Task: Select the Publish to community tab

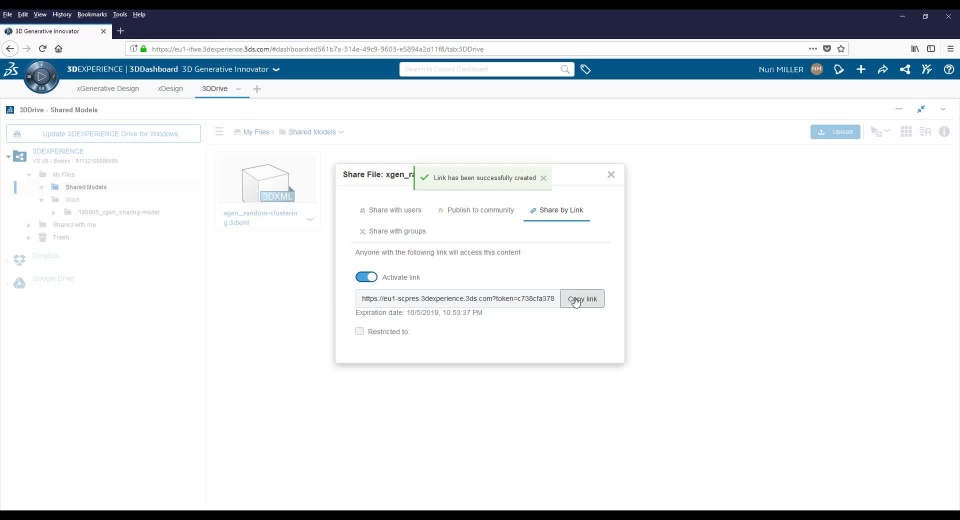Action: click(476, 210)
